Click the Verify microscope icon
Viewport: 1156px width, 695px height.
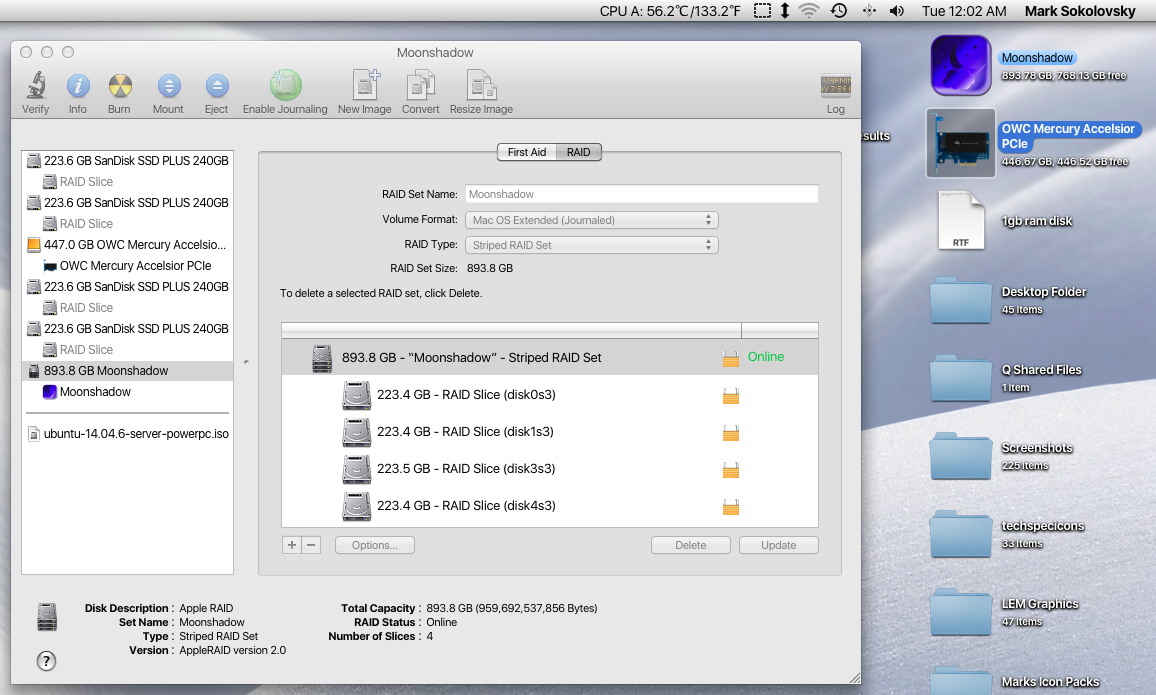click(x=35, y=86)
